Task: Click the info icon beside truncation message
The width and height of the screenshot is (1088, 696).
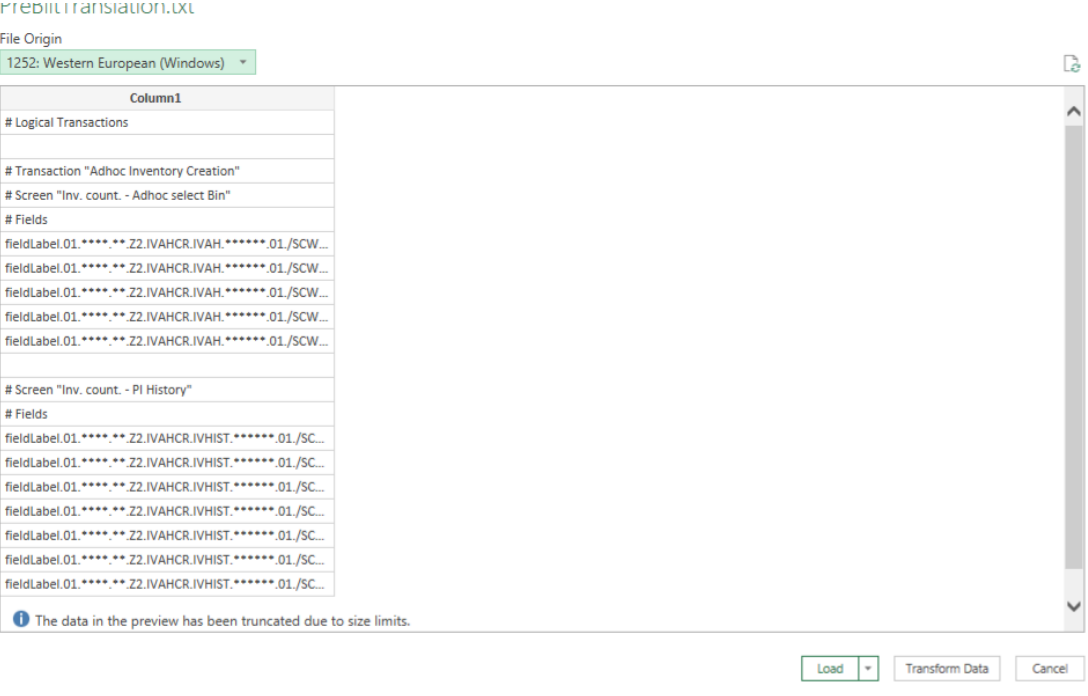Action: tap(21, 620)
